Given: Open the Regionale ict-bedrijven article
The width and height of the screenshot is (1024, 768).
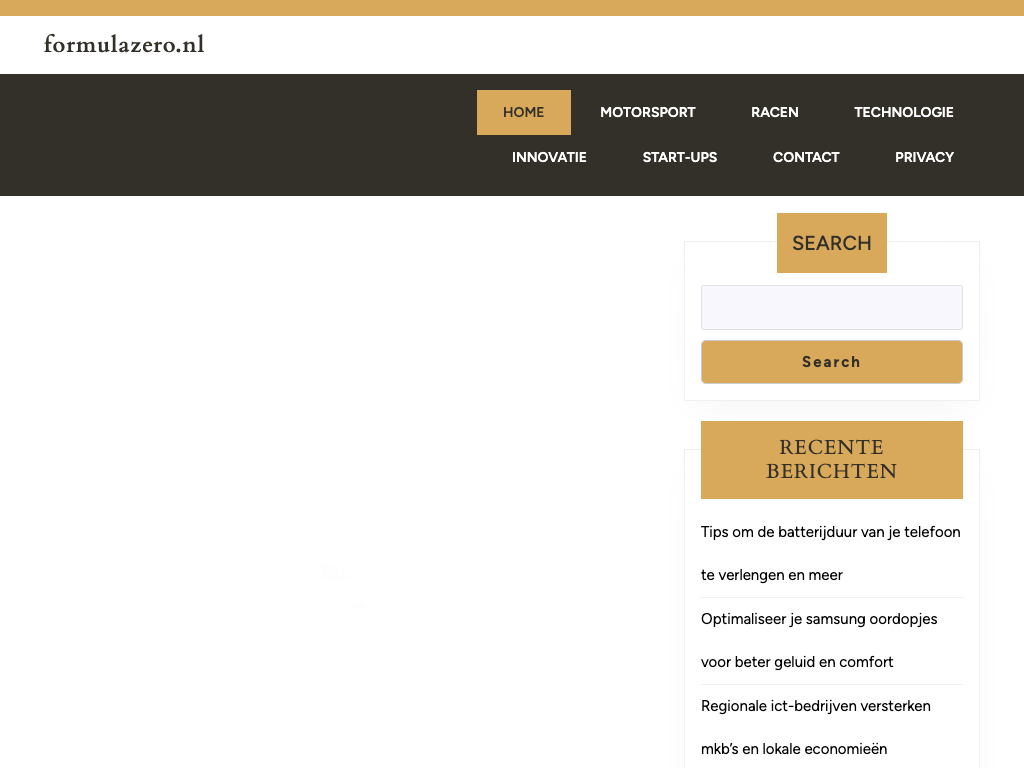Looking at the screenshot, I should [815, 706].
